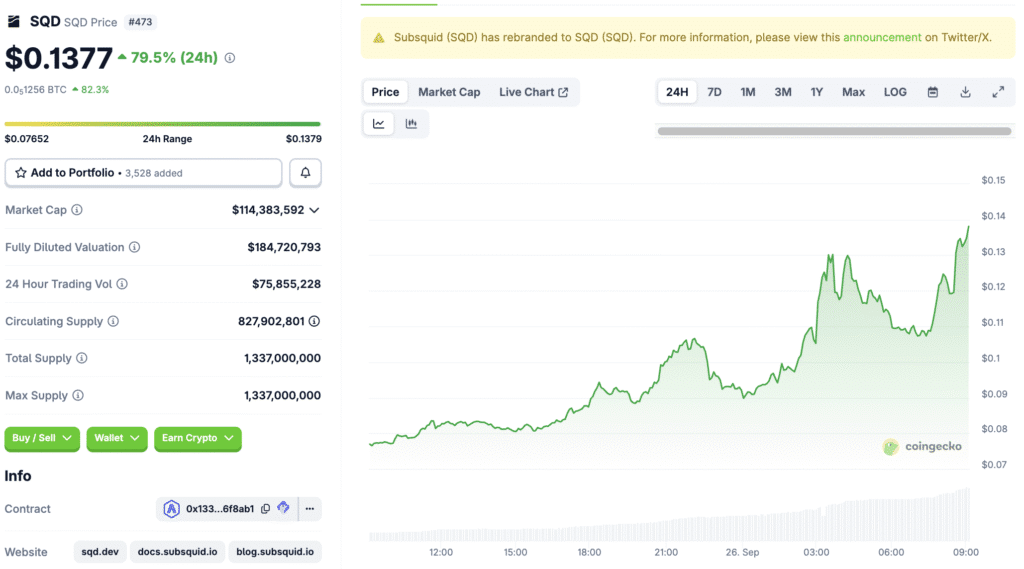Click the chart horizontal scrollbar
The width and height of the screenshot is (1024, 569).
coord(834,131)
